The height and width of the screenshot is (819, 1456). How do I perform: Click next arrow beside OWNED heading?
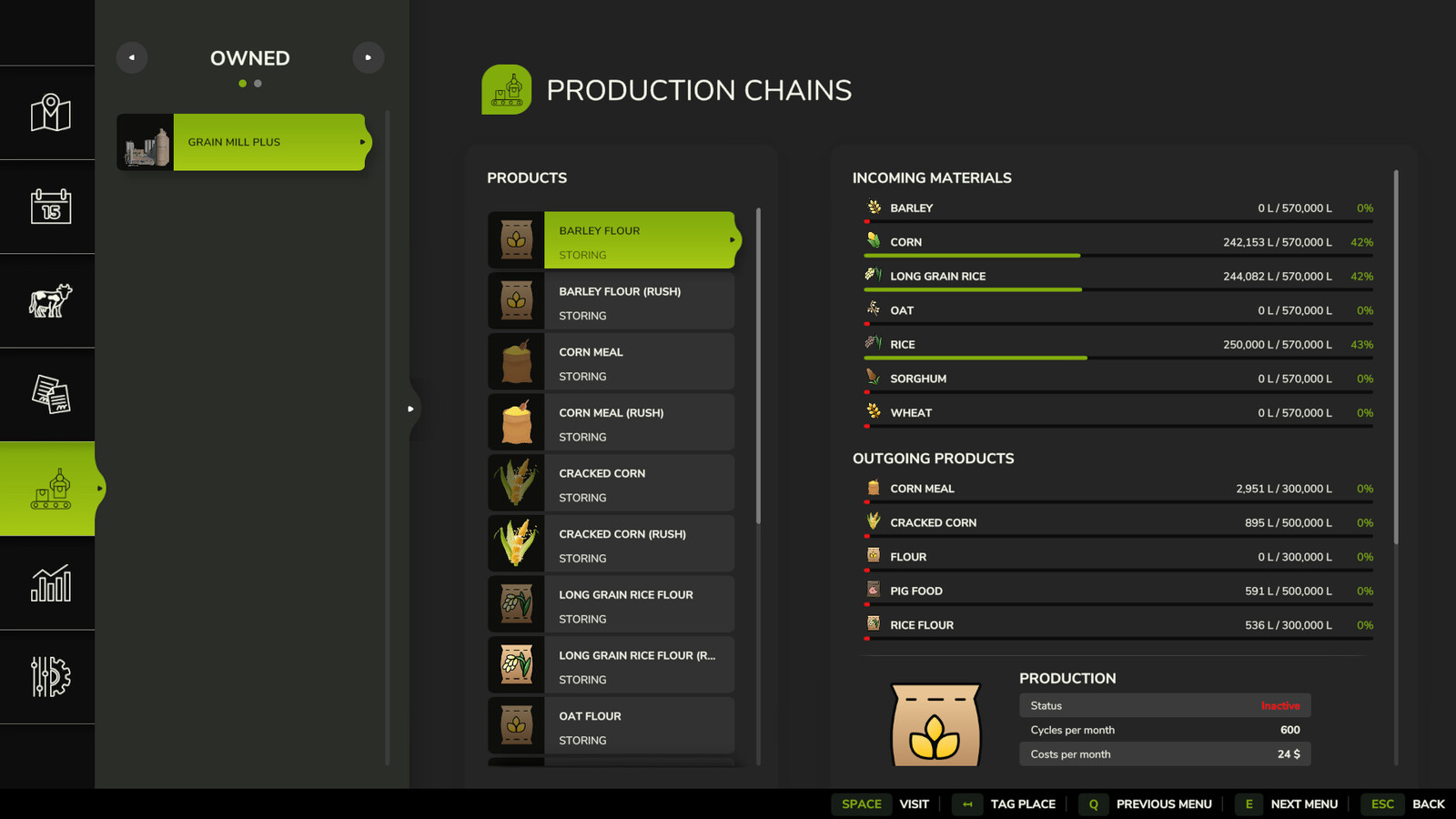369,57
